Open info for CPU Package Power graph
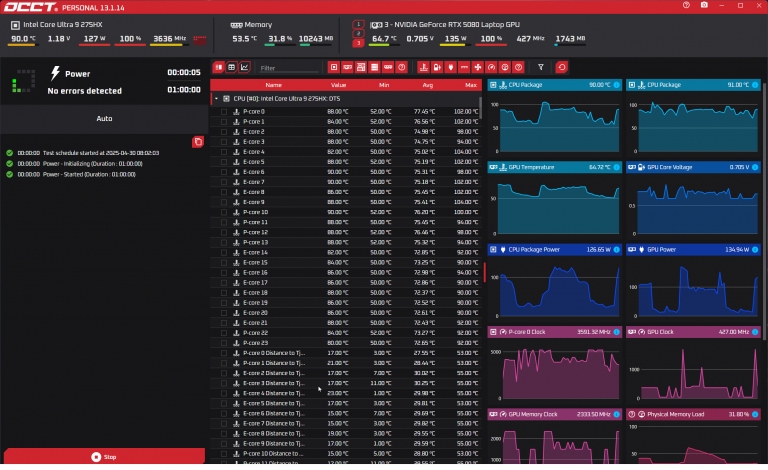 pos(616,250)
